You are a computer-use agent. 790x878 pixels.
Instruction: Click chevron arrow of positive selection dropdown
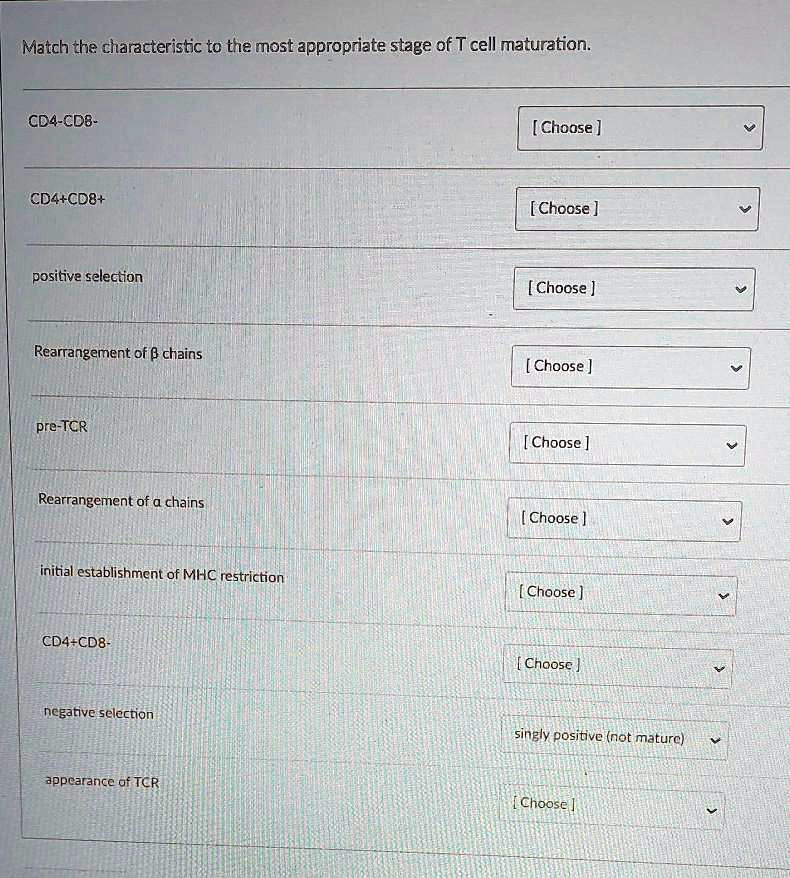tap(741, 289)
